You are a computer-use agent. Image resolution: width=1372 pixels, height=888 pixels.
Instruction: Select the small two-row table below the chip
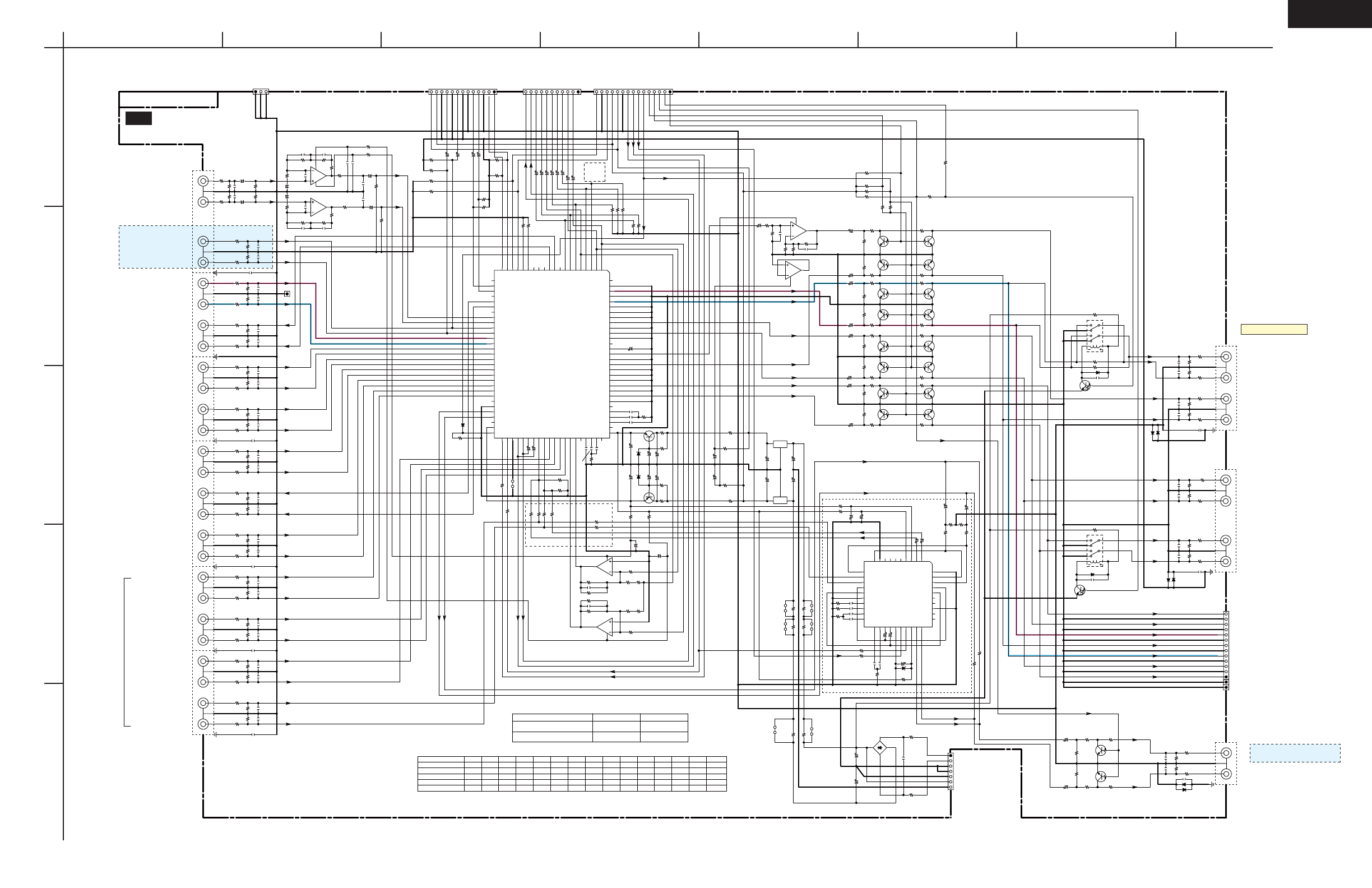tap(600, 728)
